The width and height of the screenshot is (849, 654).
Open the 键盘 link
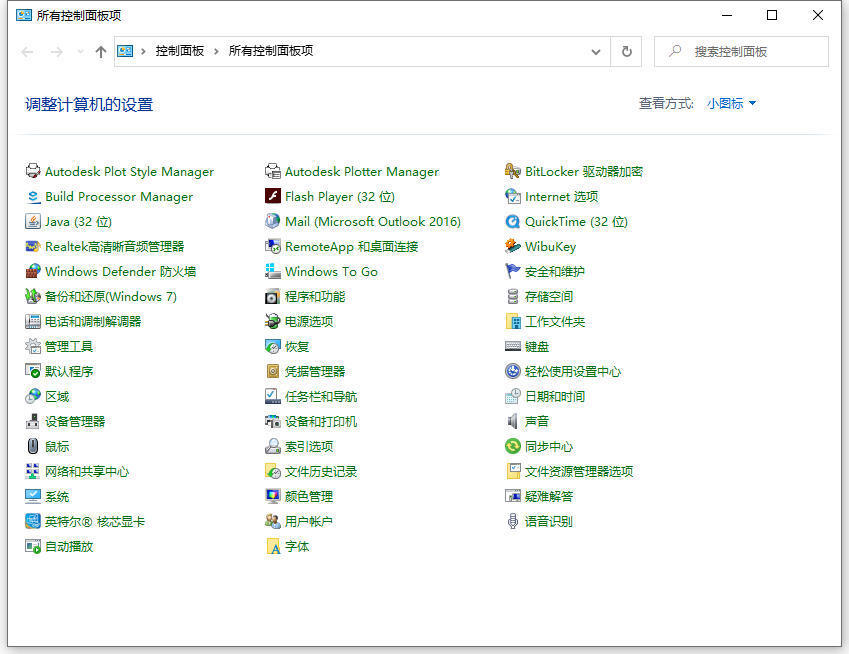tap(537, 346)
